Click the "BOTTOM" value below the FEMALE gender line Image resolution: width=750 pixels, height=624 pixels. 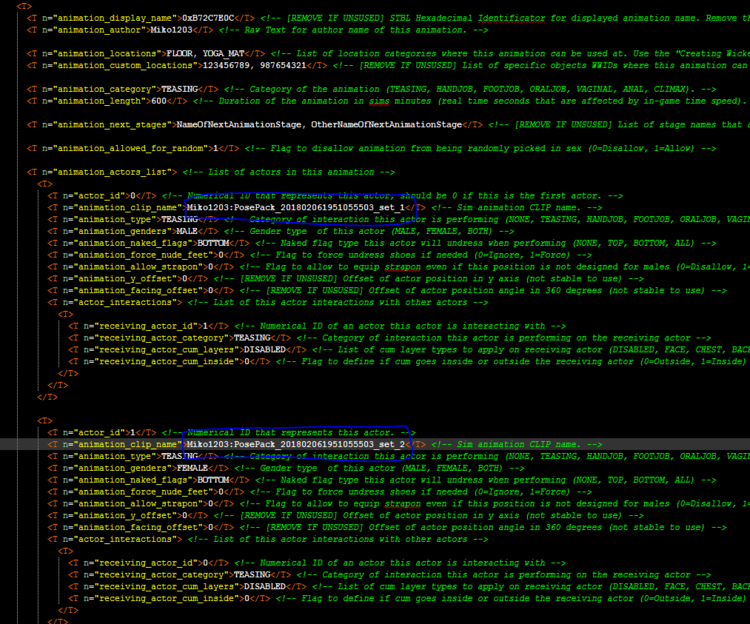pyautogui.click(x=213, y=480)
